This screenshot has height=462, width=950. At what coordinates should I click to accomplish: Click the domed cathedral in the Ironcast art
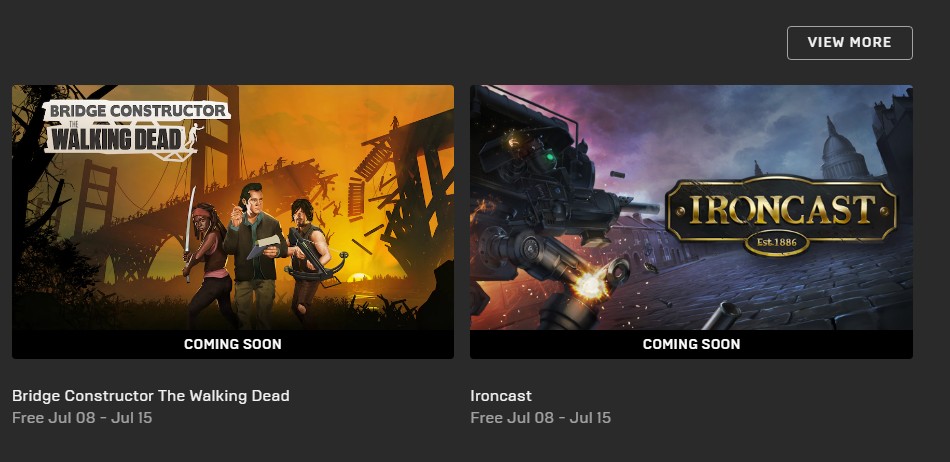844,150
